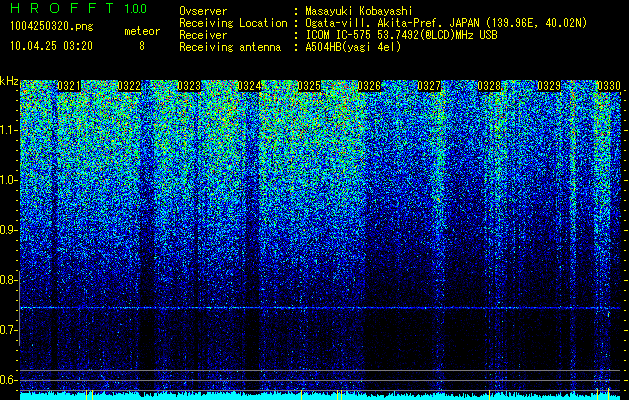Click the meteor label text
629x400 pixels.
(x=142, y=31)
